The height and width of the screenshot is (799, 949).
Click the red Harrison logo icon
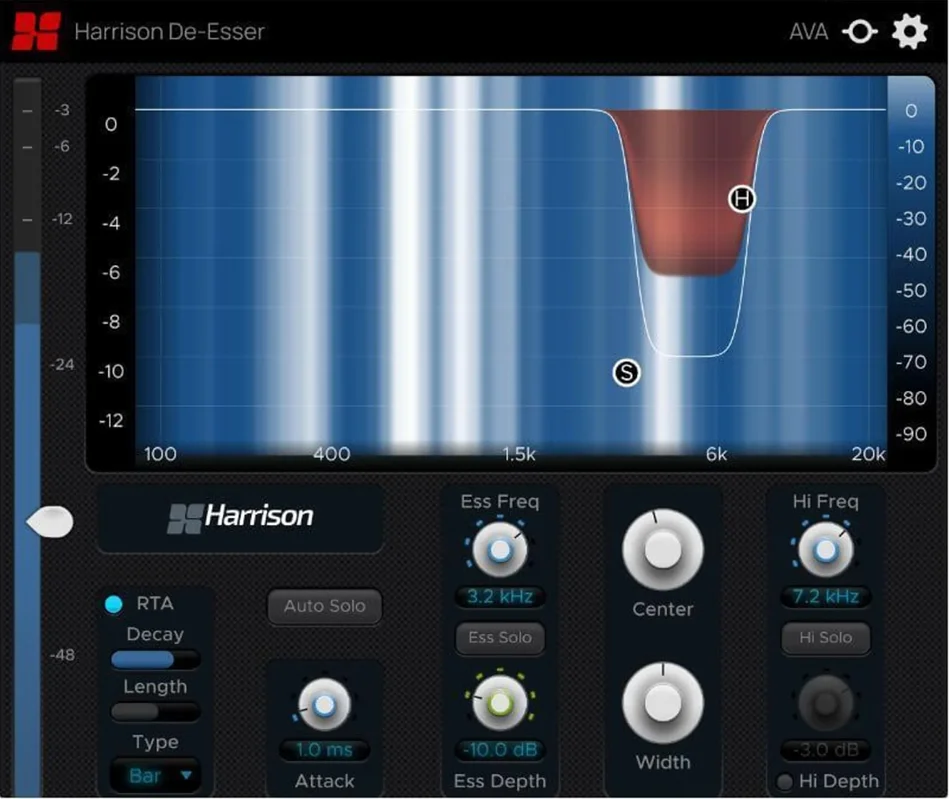click(x=36, y=31)
